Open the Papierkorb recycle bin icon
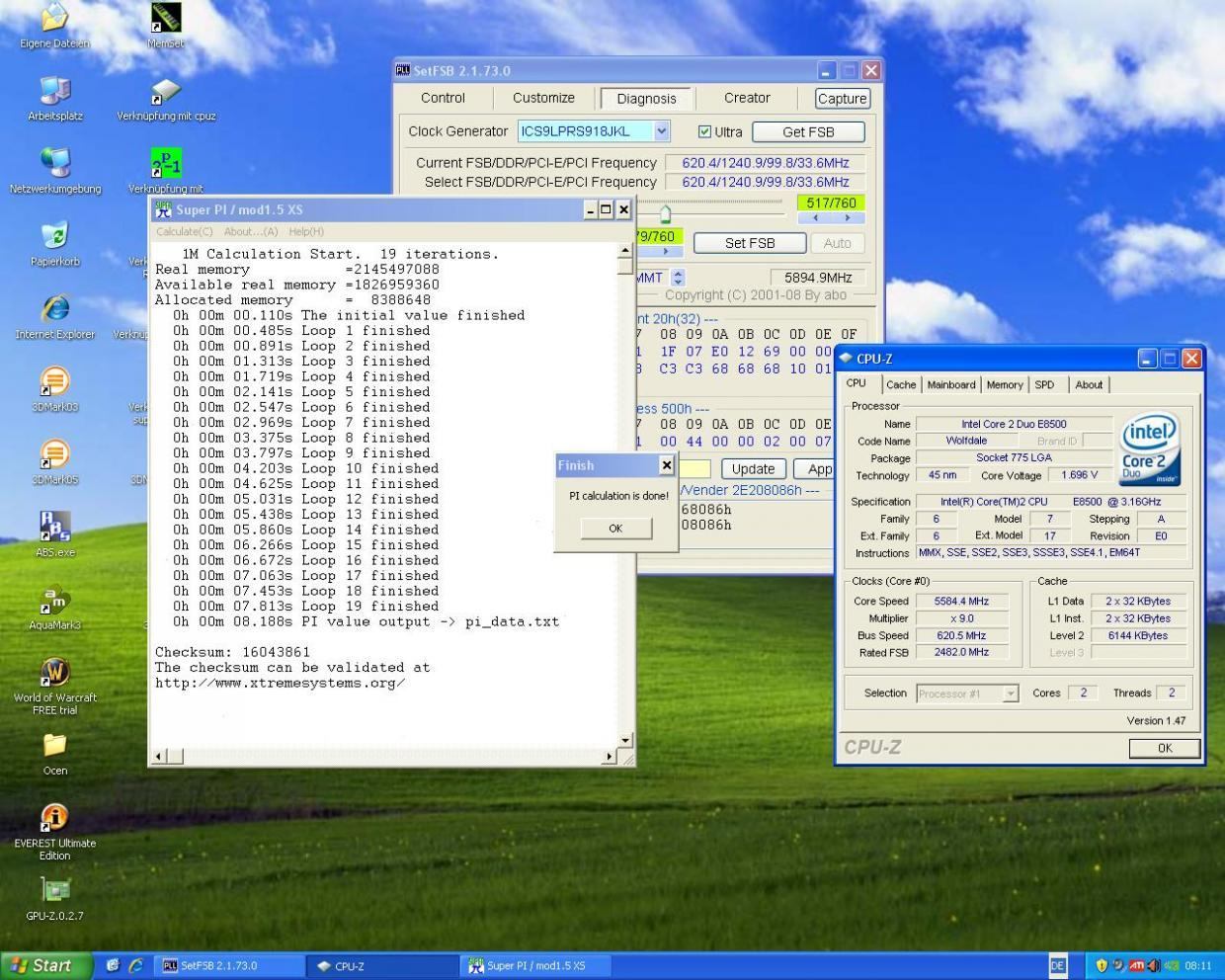 tap(54, 236)
